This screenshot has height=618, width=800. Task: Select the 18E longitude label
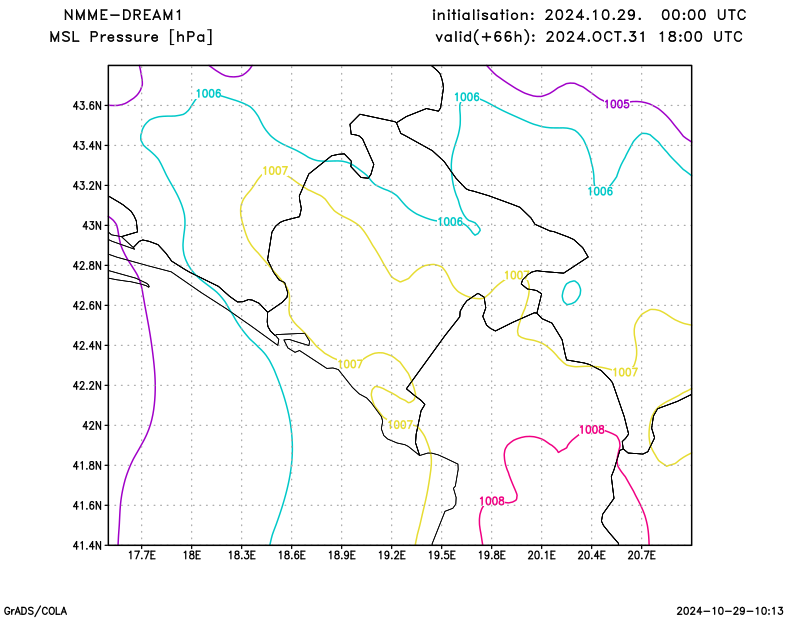(191, 555)
